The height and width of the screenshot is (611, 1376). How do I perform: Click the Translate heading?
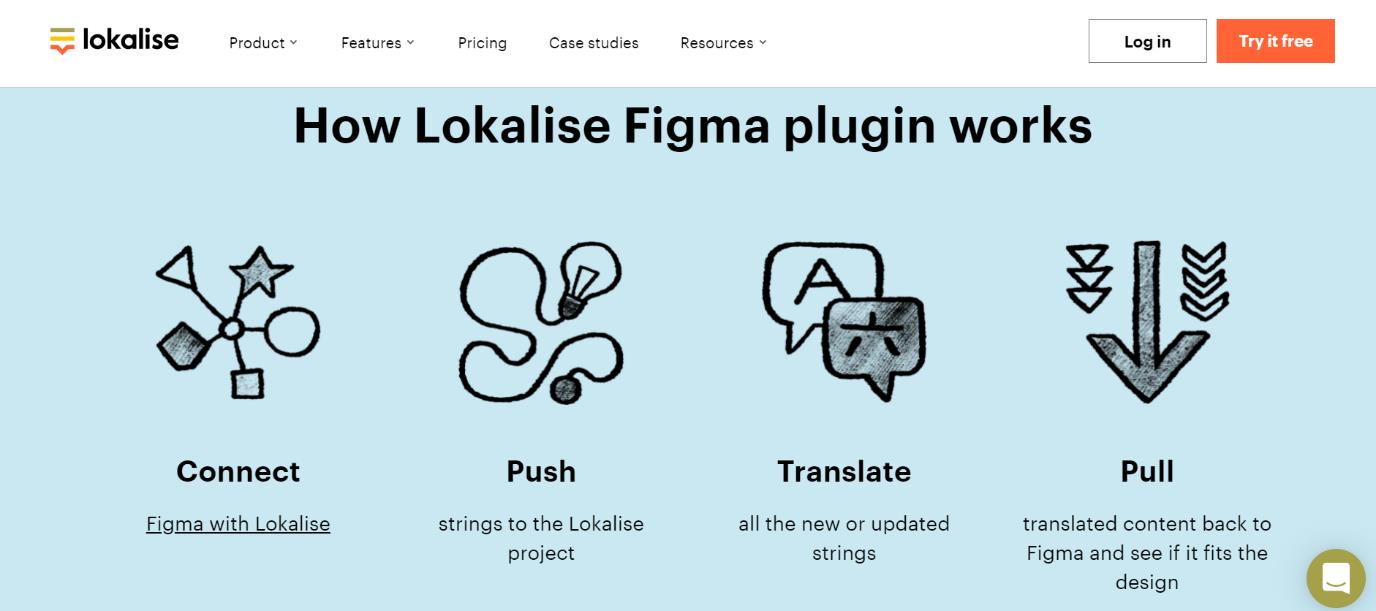click(x=844, y=471)
